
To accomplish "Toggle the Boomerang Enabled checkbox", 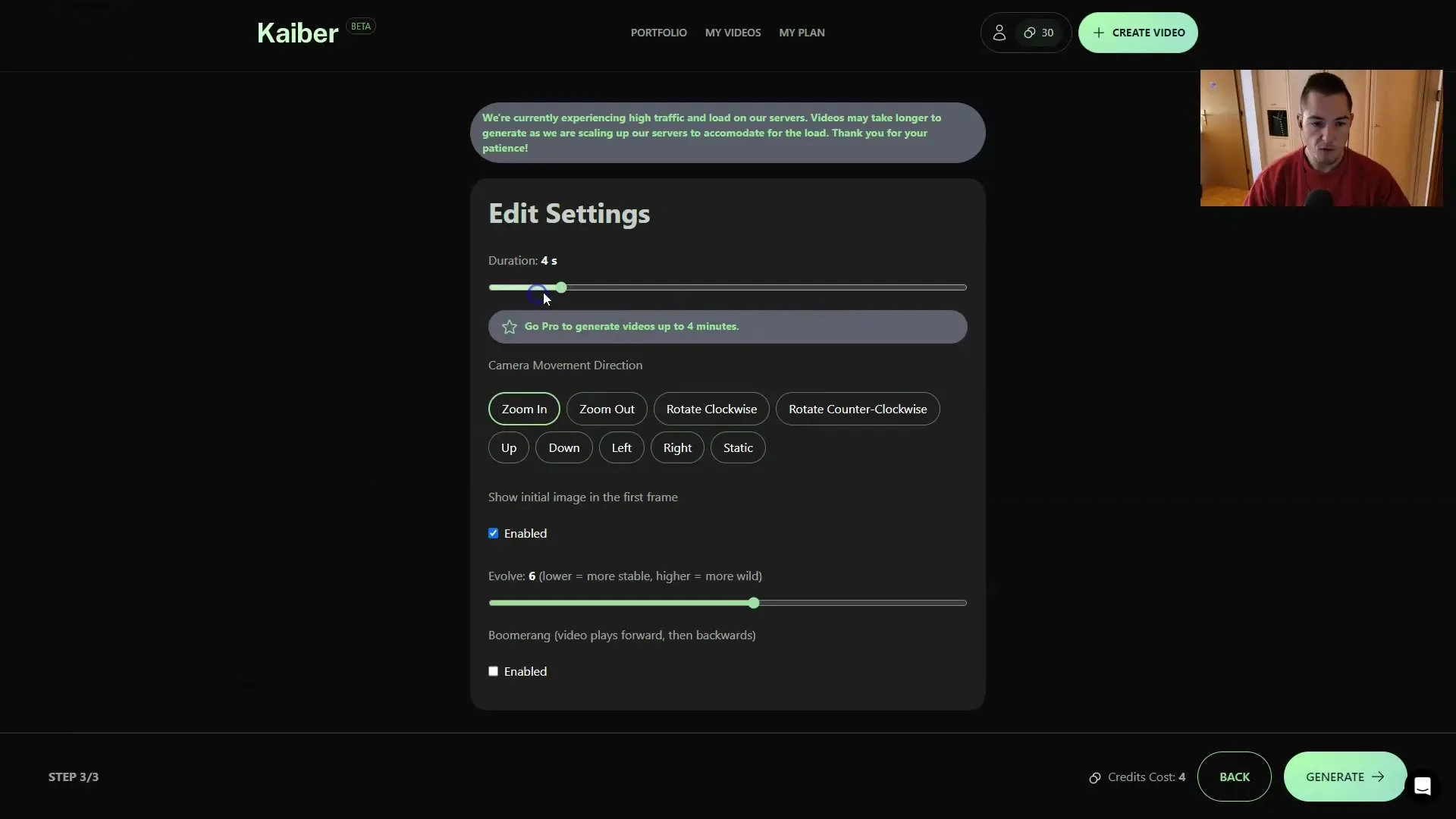I will [493, 670].
